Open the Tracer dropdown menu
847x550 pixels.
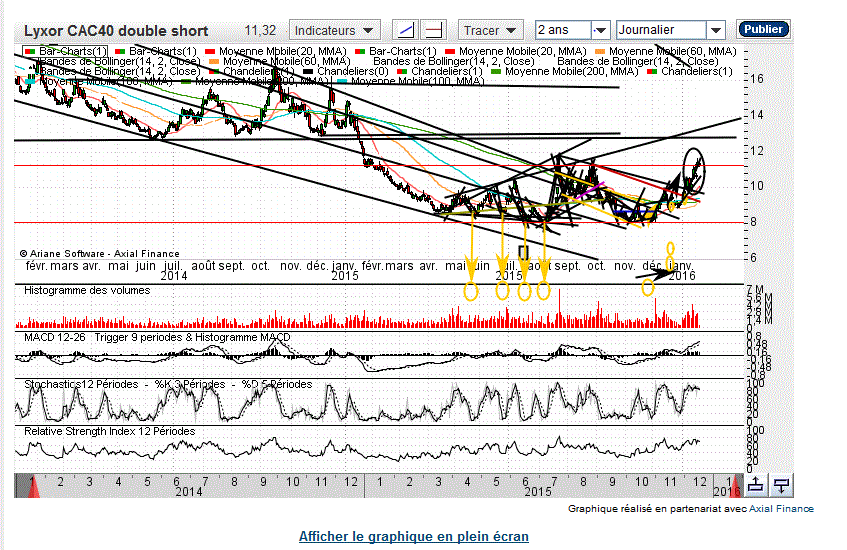[490, 30]
